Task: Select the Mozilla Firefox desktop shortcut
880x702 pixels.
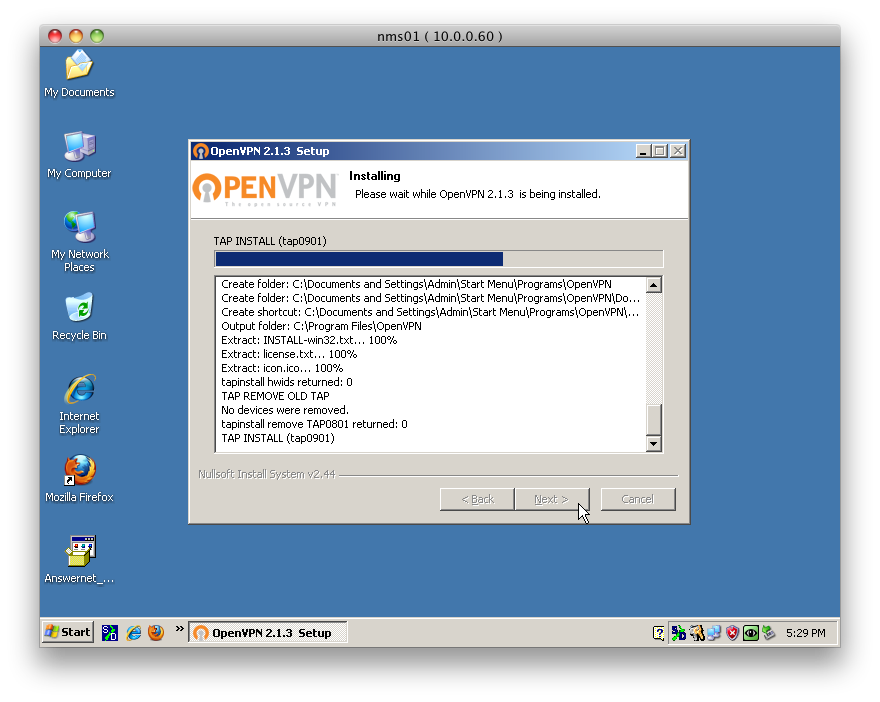Action: click(79, 479)
